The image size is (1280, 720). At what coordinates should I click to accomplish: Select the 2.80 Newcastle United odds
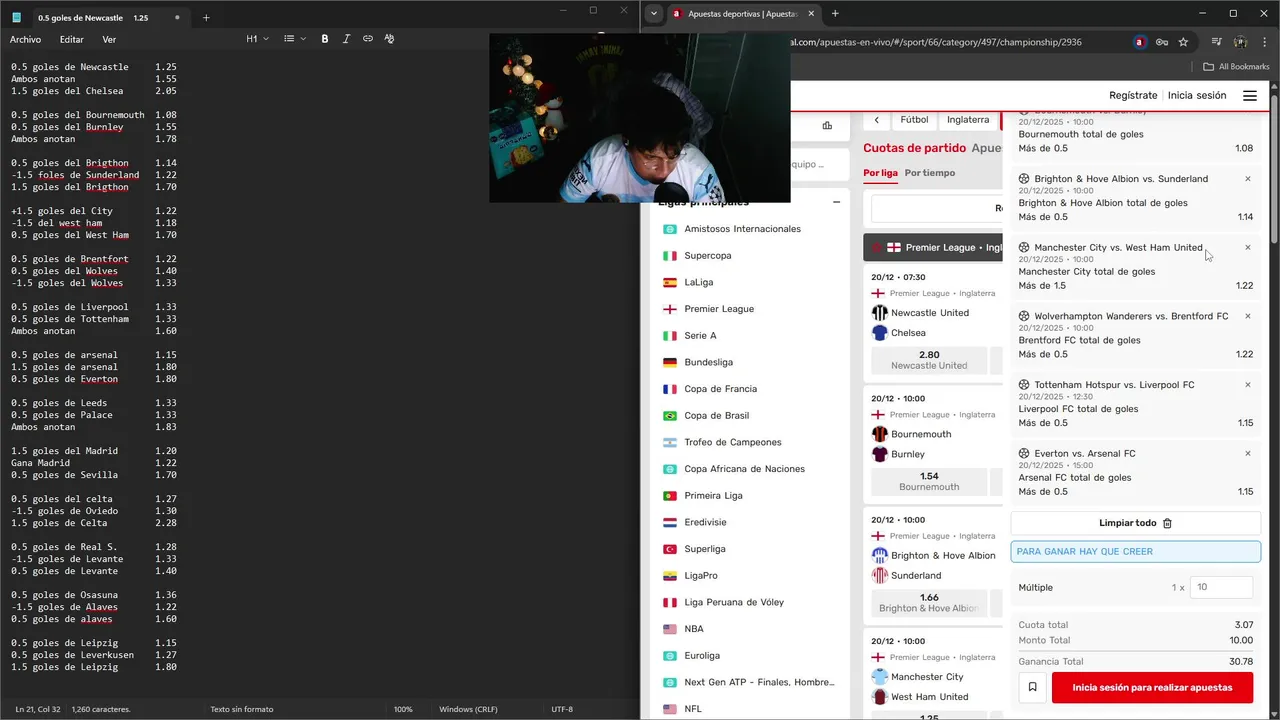pos(929,360)
